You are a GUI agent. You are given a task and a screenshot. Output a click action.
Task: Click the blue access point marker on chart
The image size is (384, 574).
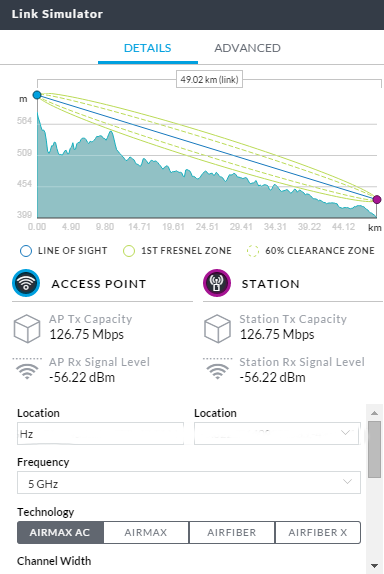(x=37, y=95)
